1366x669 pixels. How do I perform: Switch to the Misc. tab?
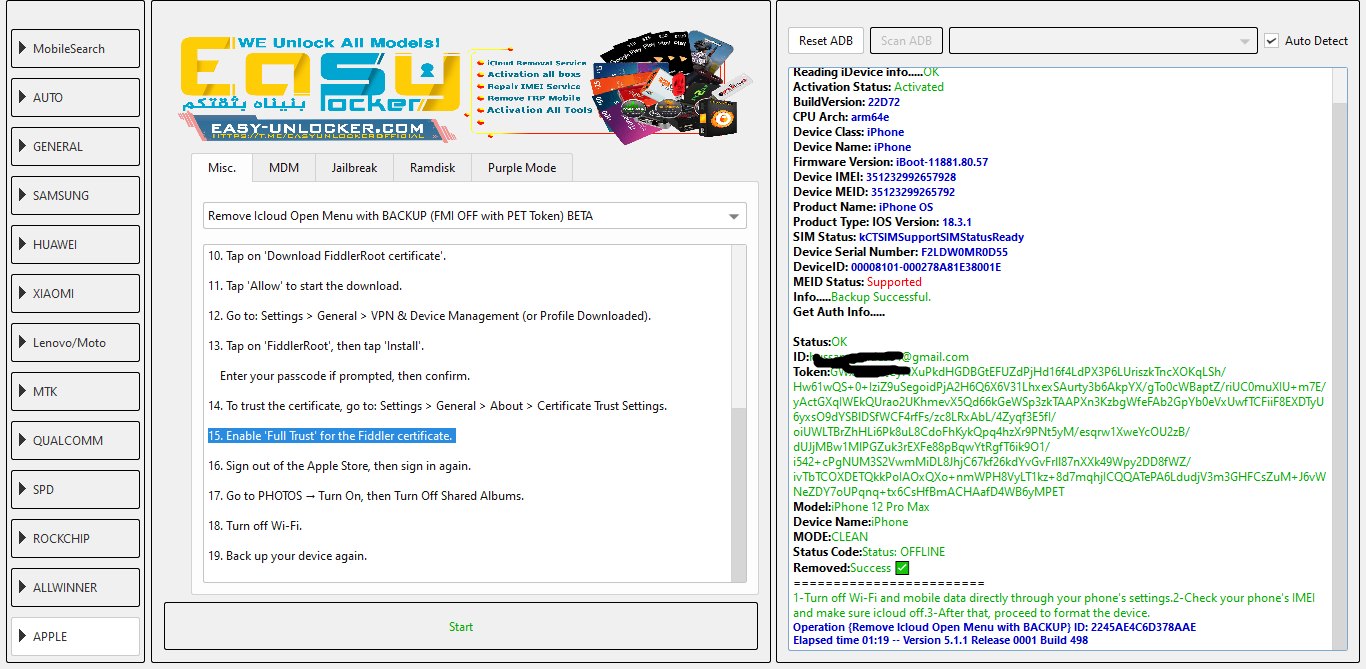[222, 167]
